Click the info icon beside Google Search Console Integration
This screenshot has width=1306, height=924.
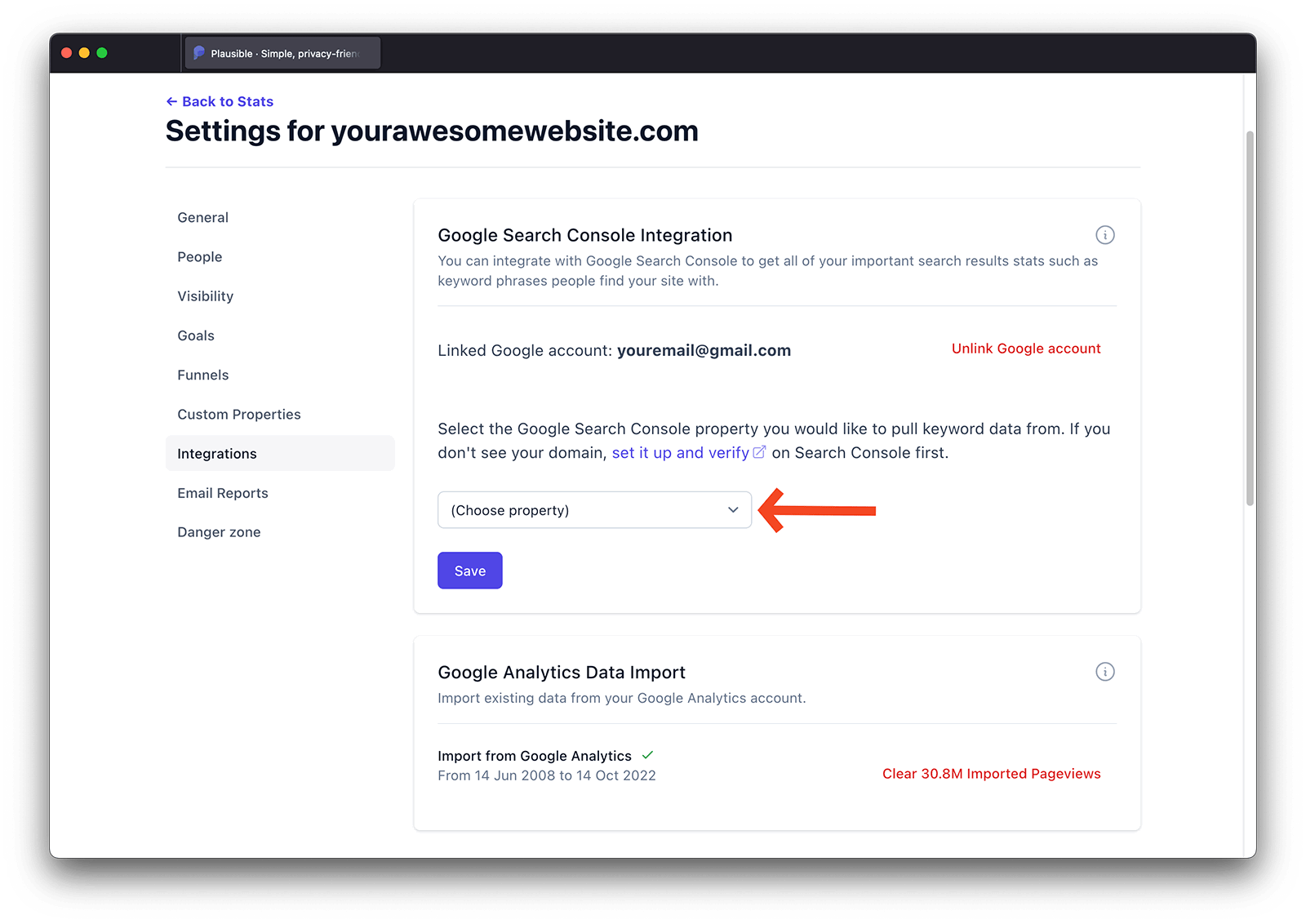pyautogui.click(x=1105, y=235)
